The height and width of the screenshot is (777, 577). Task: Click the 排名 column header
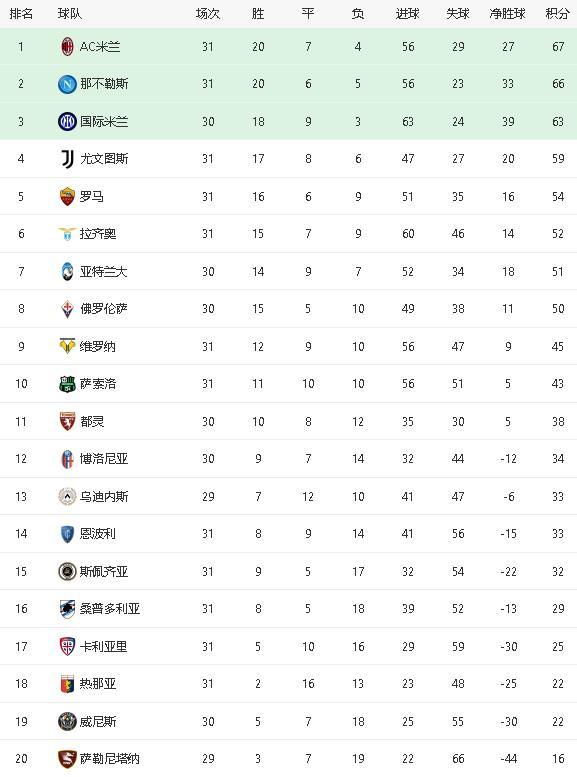(x=21, y=13)
